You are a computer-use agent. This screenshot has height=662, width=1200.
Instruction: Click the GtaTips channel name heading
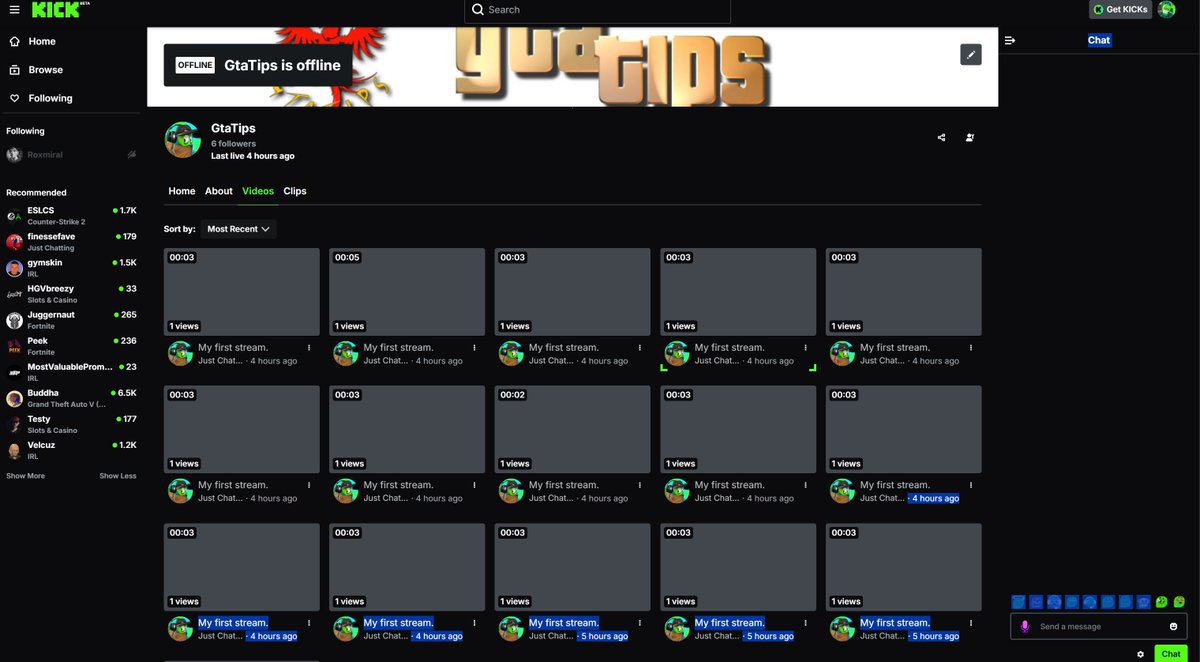[234, 129]
